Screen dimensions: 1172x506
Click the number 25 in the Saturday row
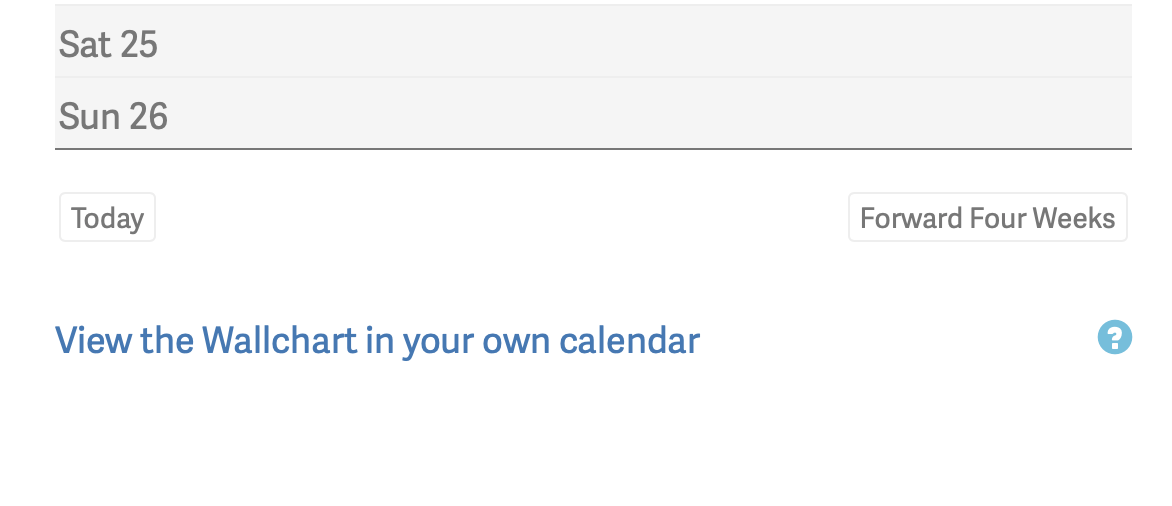(139, 44)
